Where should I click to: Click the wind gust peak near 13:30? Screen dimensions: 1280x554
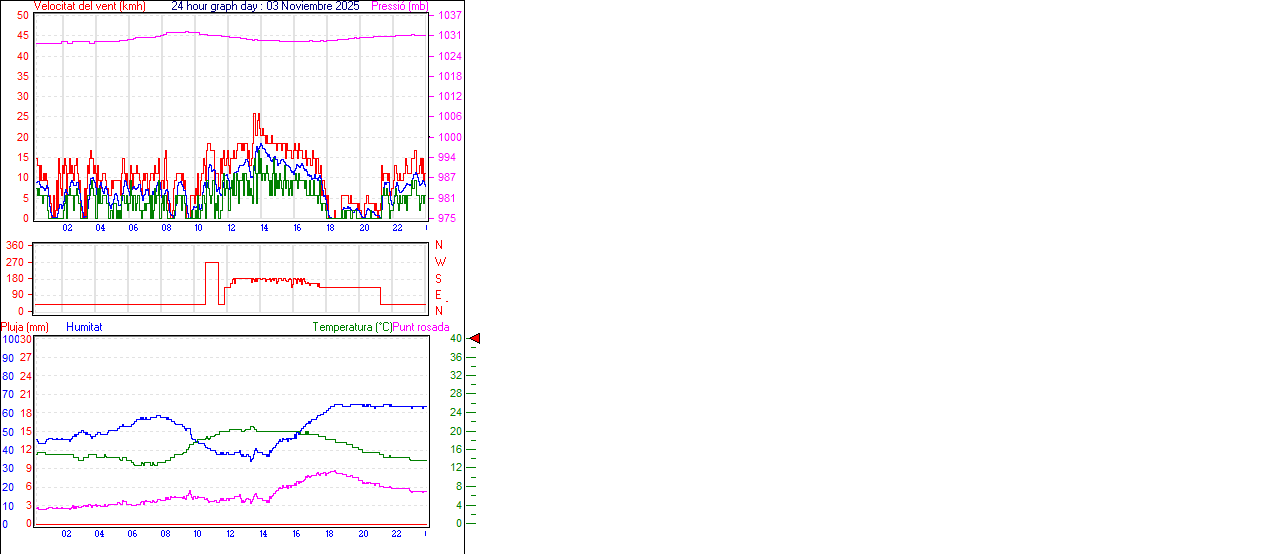256,116
